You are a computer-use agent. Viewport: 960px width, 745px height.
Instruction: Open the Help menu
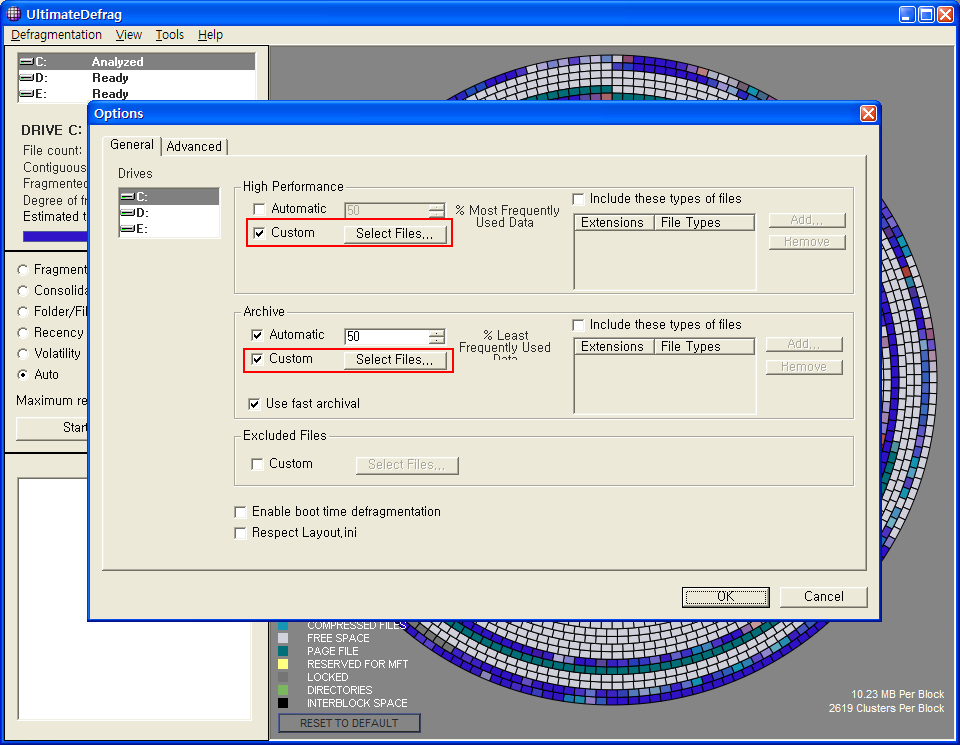coord(210,35)
